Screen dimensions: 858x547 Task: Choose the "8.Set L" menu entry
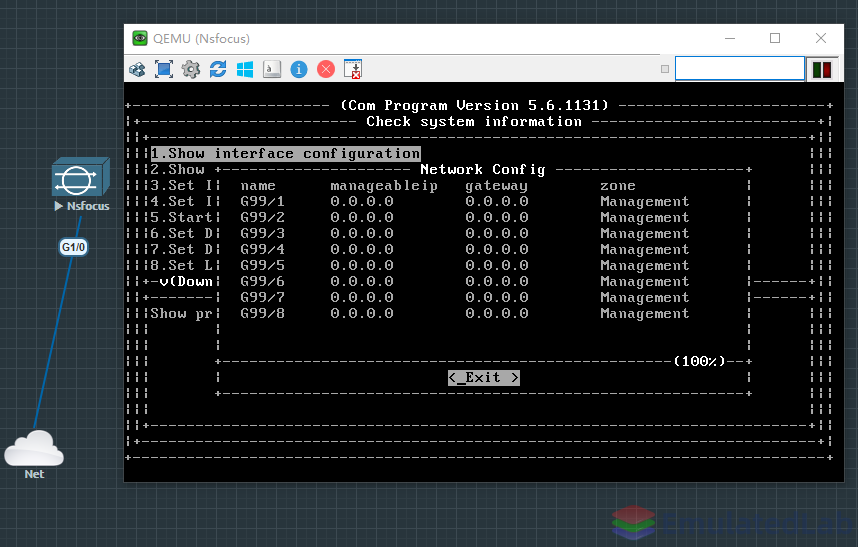click(x=182, y=265)
